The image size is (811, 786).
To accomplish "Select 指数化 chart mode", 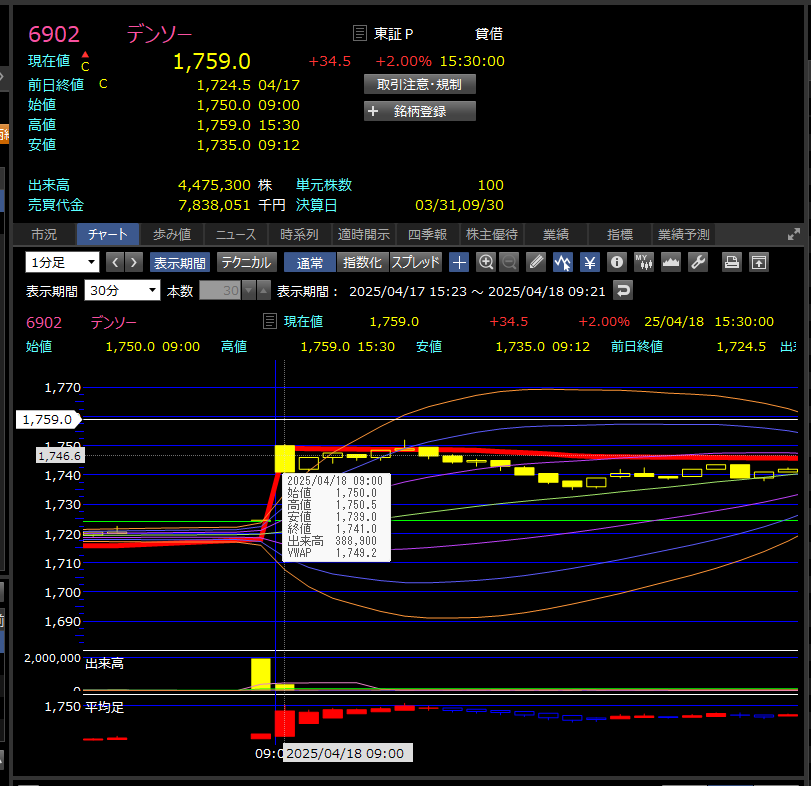I will pyautogui.click(x=363, y=263).
